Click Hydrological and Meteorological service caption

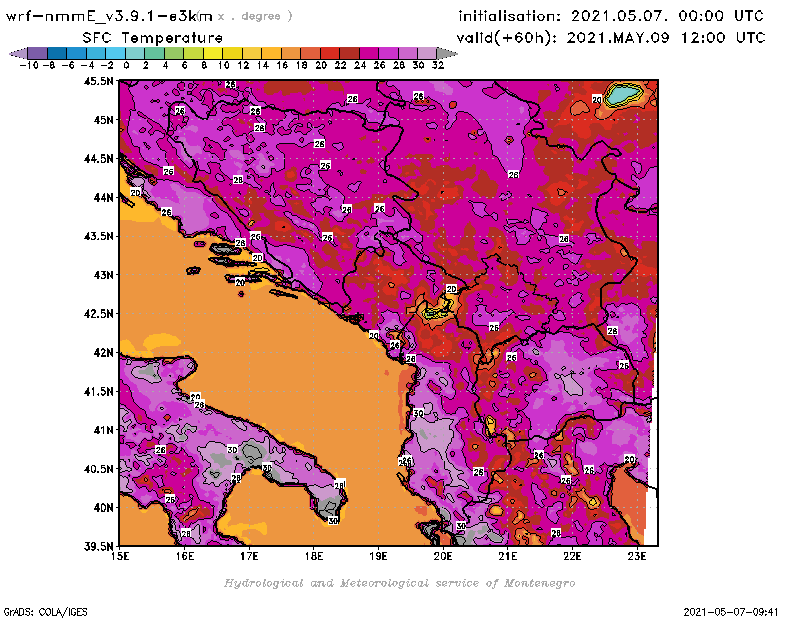(x=399, y=583)
